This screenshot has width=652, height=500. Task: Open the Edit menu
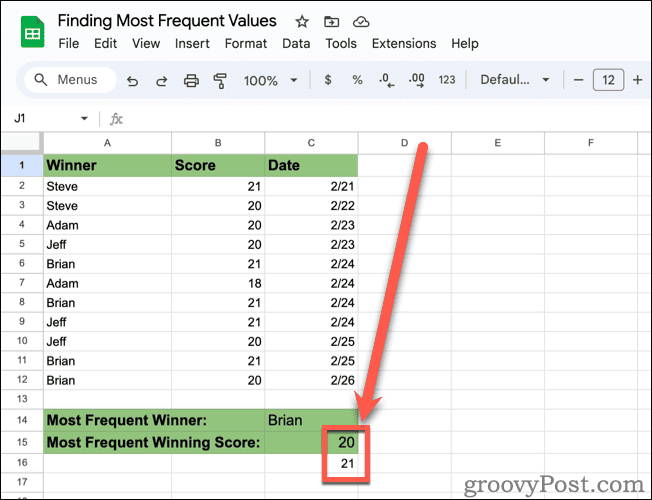(105, 43)
